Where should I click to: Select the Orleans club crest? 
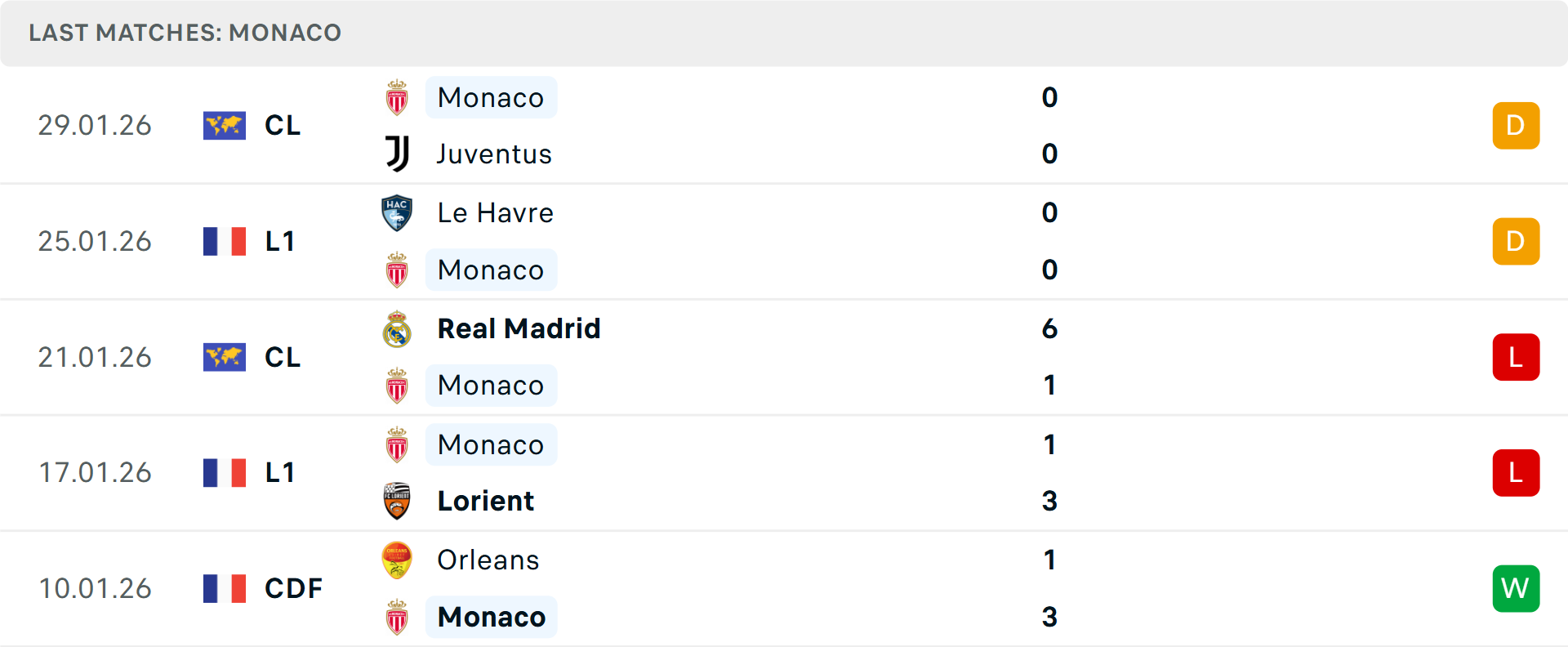pos(398,560)
